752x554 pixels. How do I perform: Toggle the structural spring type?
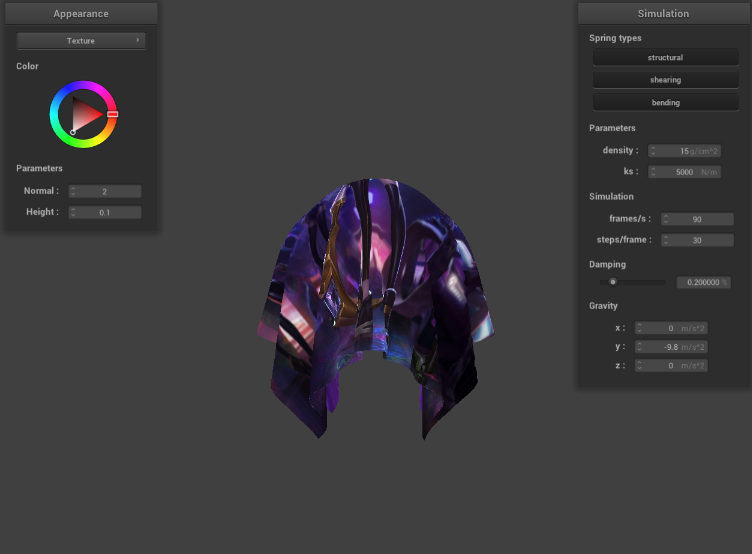click(665, 58)
